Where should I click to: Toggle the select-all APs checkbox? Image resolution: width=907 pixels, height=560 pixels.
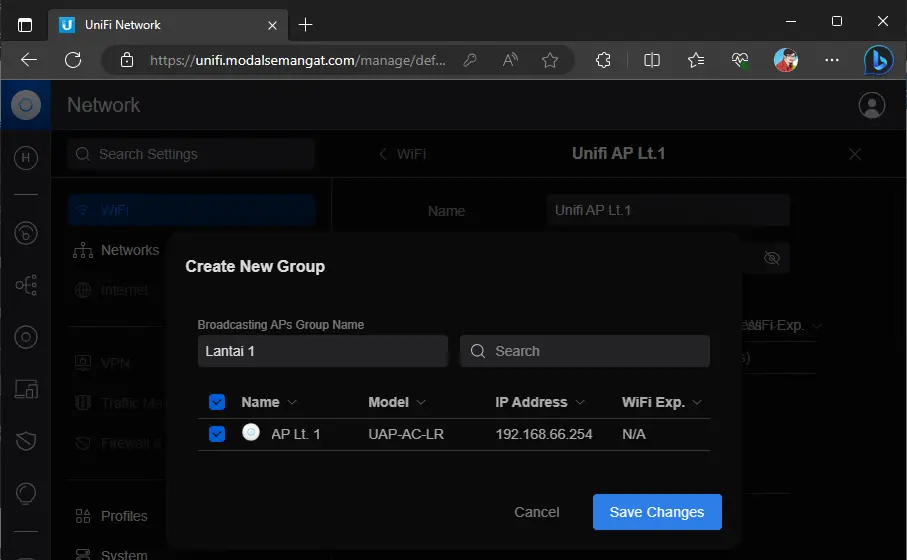[x=217, y=402]
